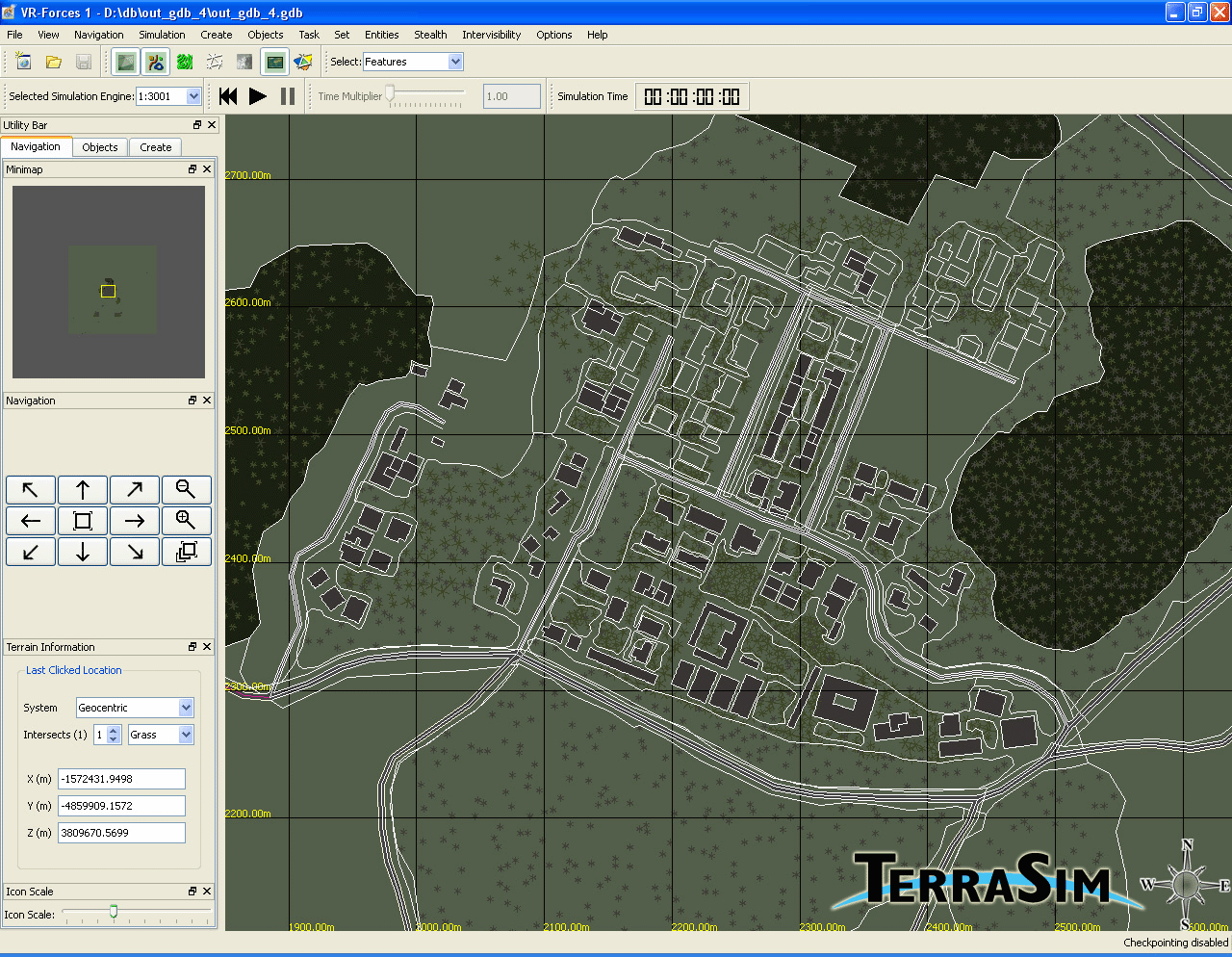Viewport: 1232px width, 957px height.
Task: Click the Time Multiplier value field
Action: pos(512,96)
